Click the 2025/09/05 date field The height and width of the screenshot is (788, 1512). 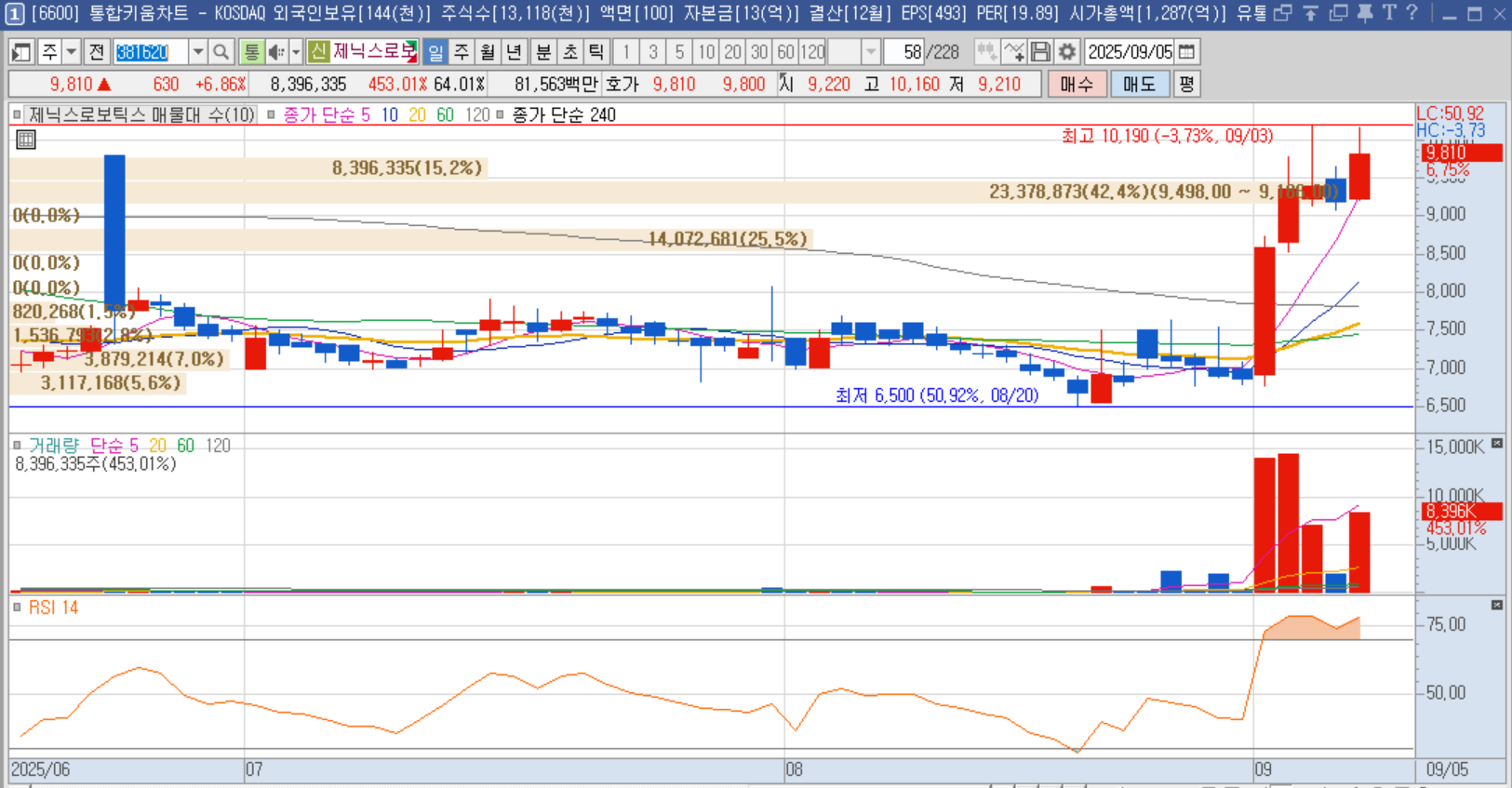click(1130, 52)
